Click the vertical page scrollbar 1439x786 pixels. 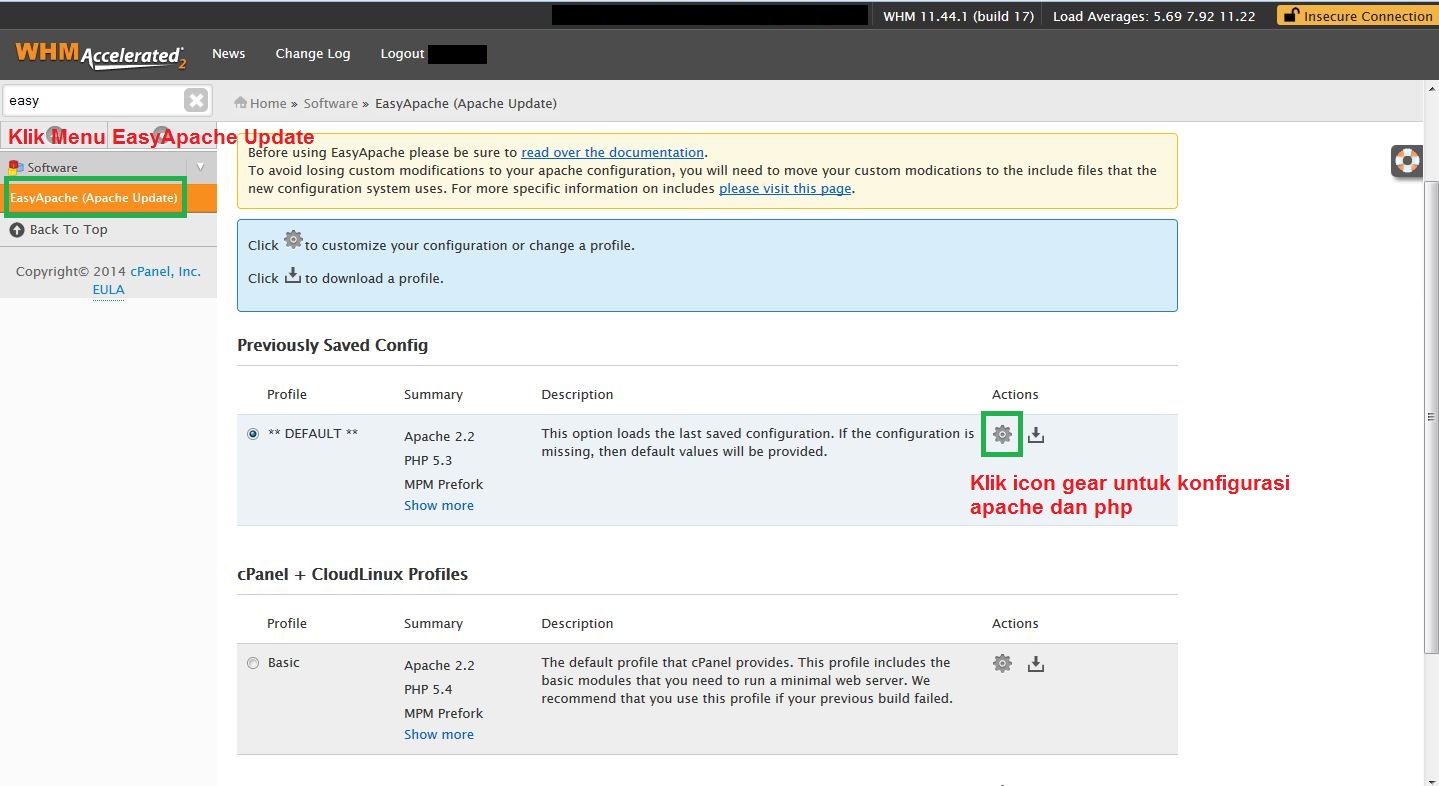tap(1430, 418)
